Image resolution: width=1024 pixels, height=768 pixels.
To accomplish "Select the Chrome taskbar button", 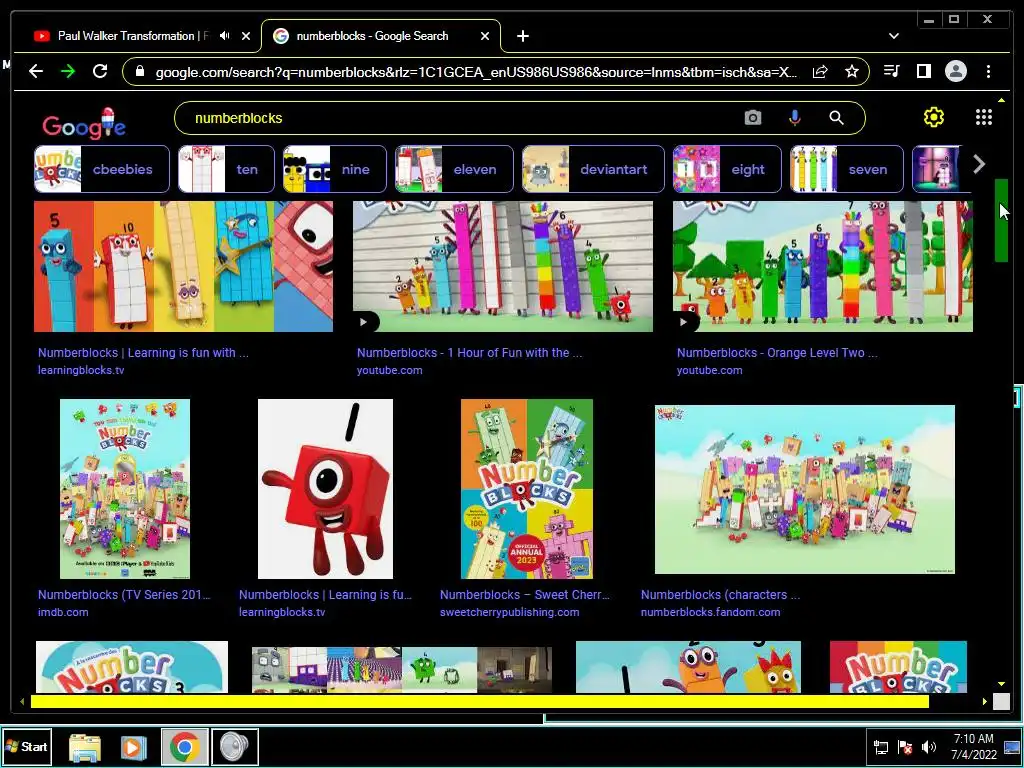I will [x=185, y=747].
